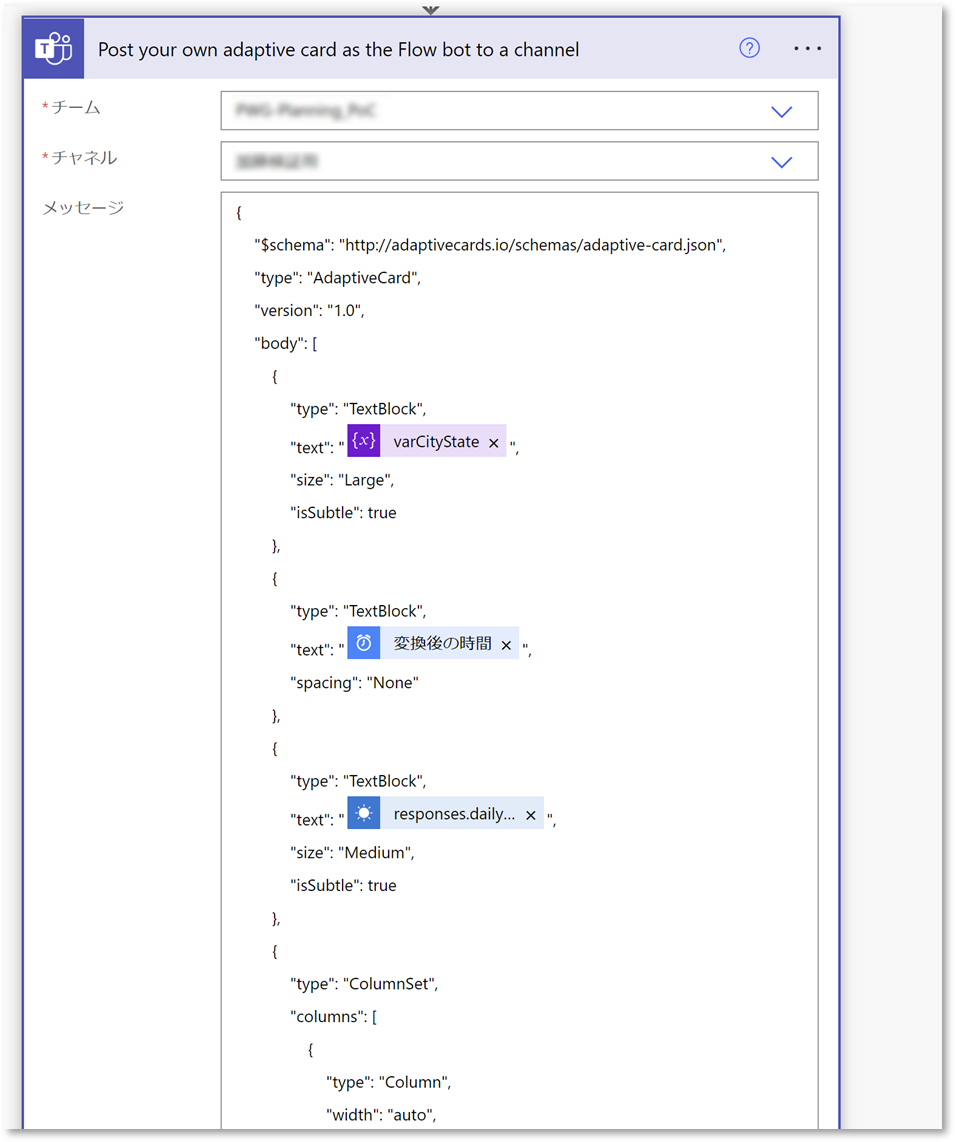
Task: Click the sun icon on the responses.daily token
Action: [x=363, y=813]
